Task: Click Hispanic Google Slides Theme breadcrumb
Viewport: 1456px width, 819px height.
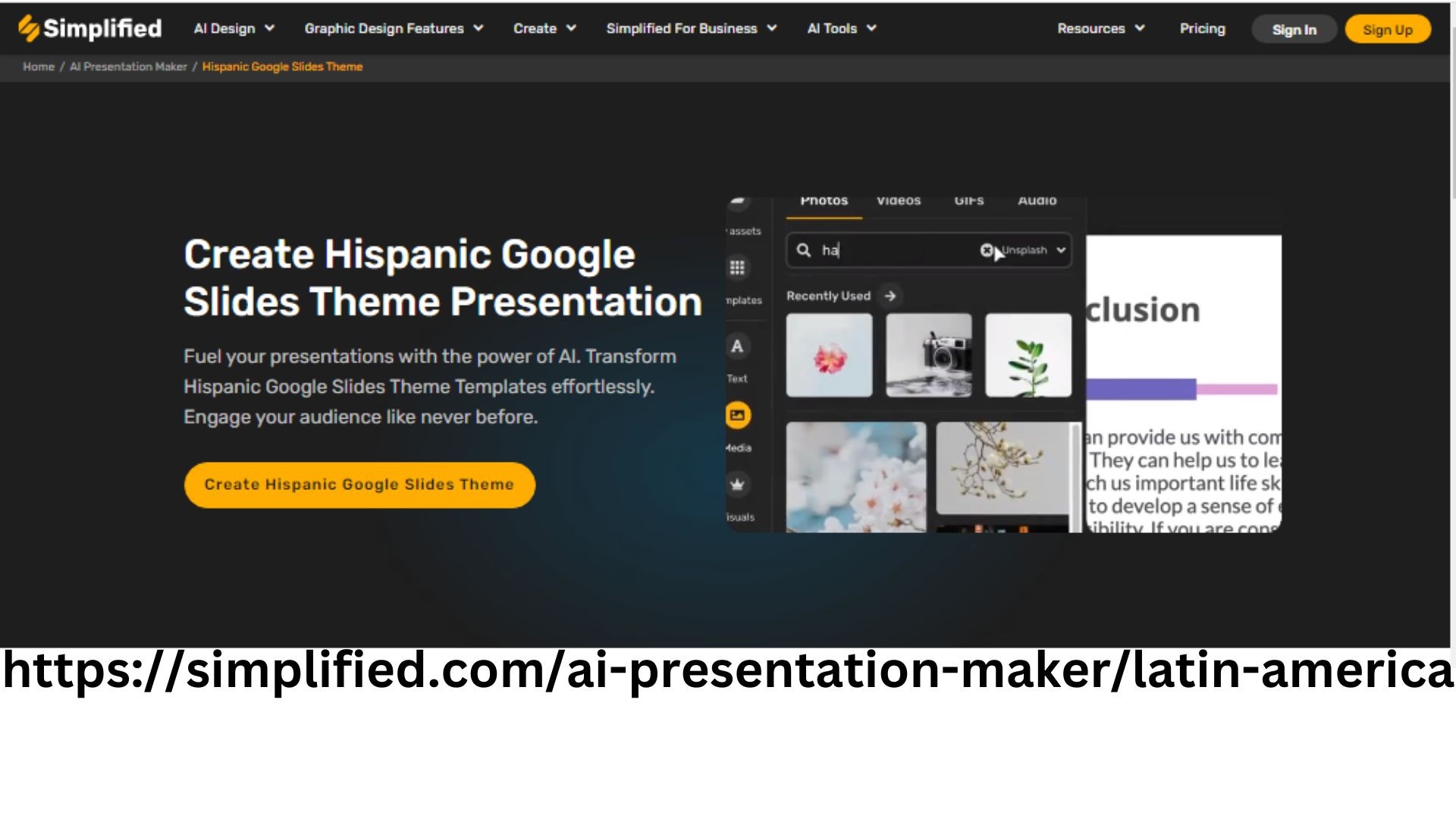Action: (282, 67)
